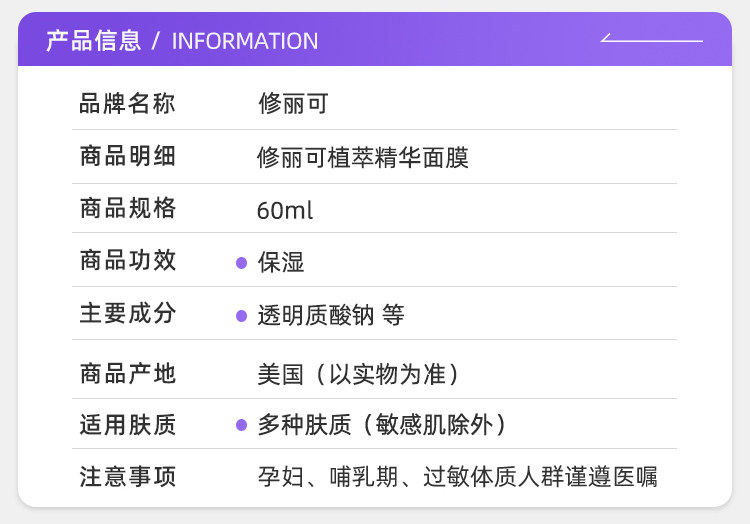750x524 pixels.
Task: Select the 品牌名称 label
Action: coord(128,103)
